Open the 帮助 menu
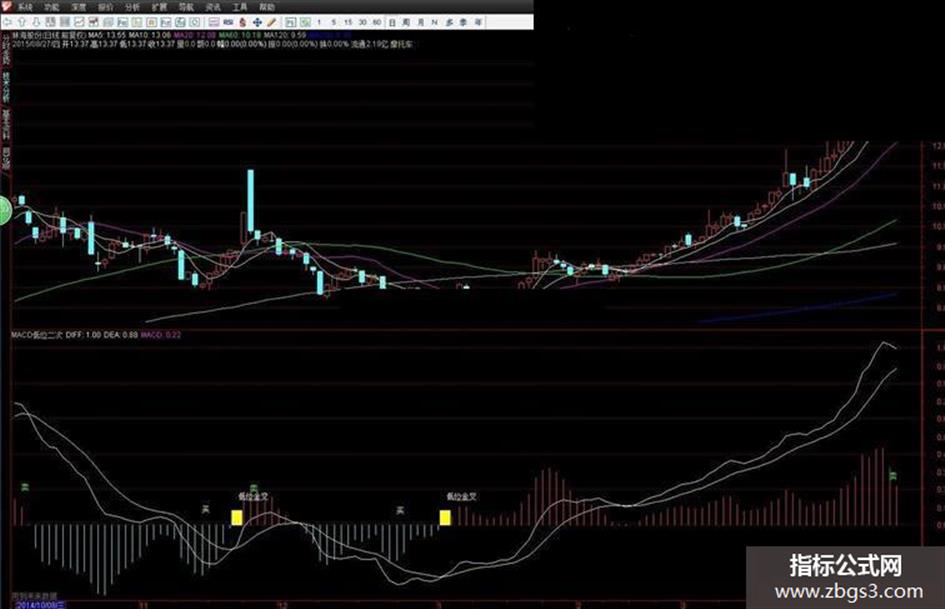945x609 pixels. 266,7
